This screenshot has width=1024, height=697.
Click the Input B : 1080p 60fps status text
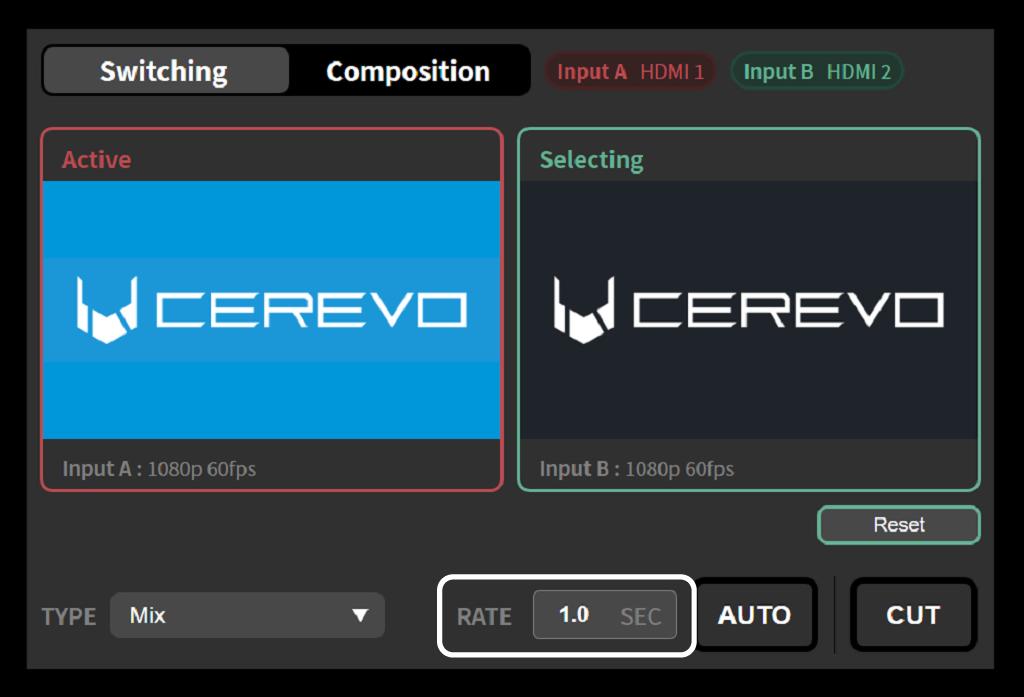pyautogui.click(x=636, y=468)
